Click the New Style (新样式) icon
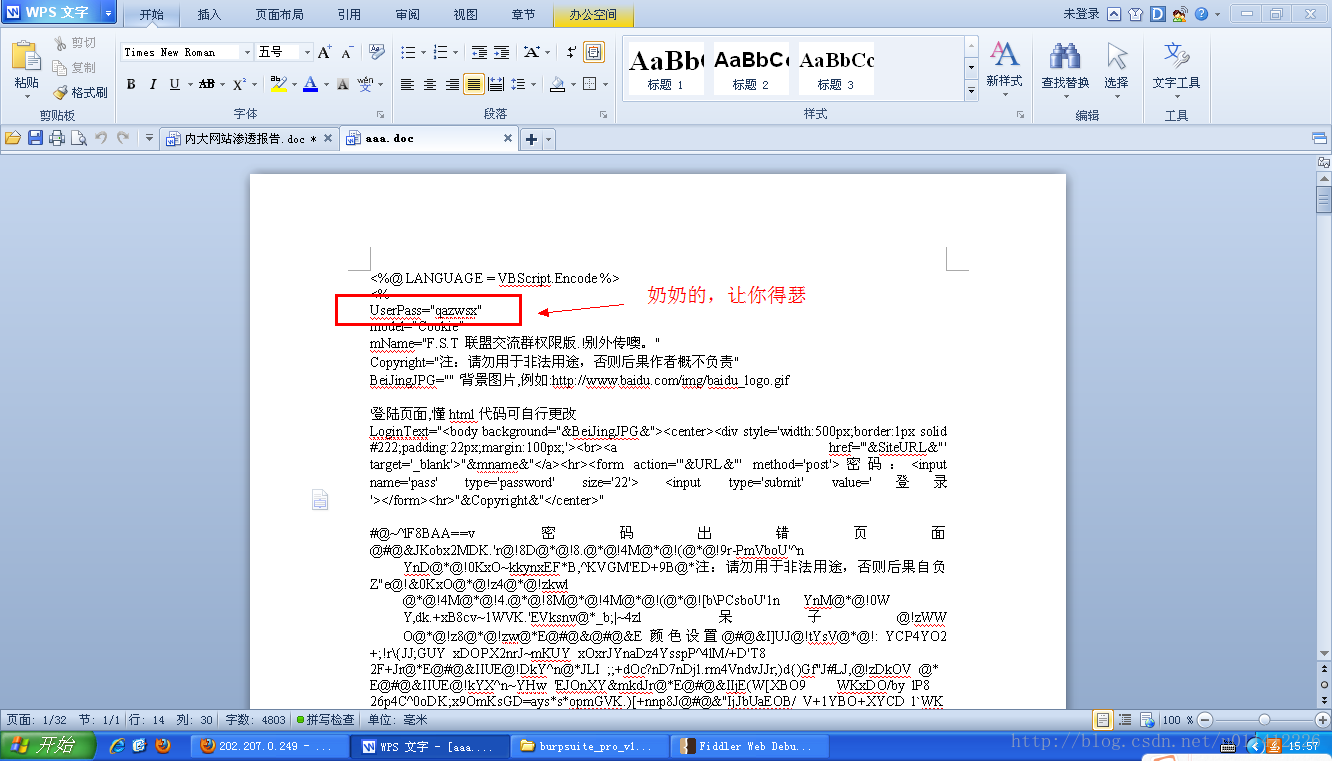Viewport: 1332px width, 761px height. click(1004, 66)
